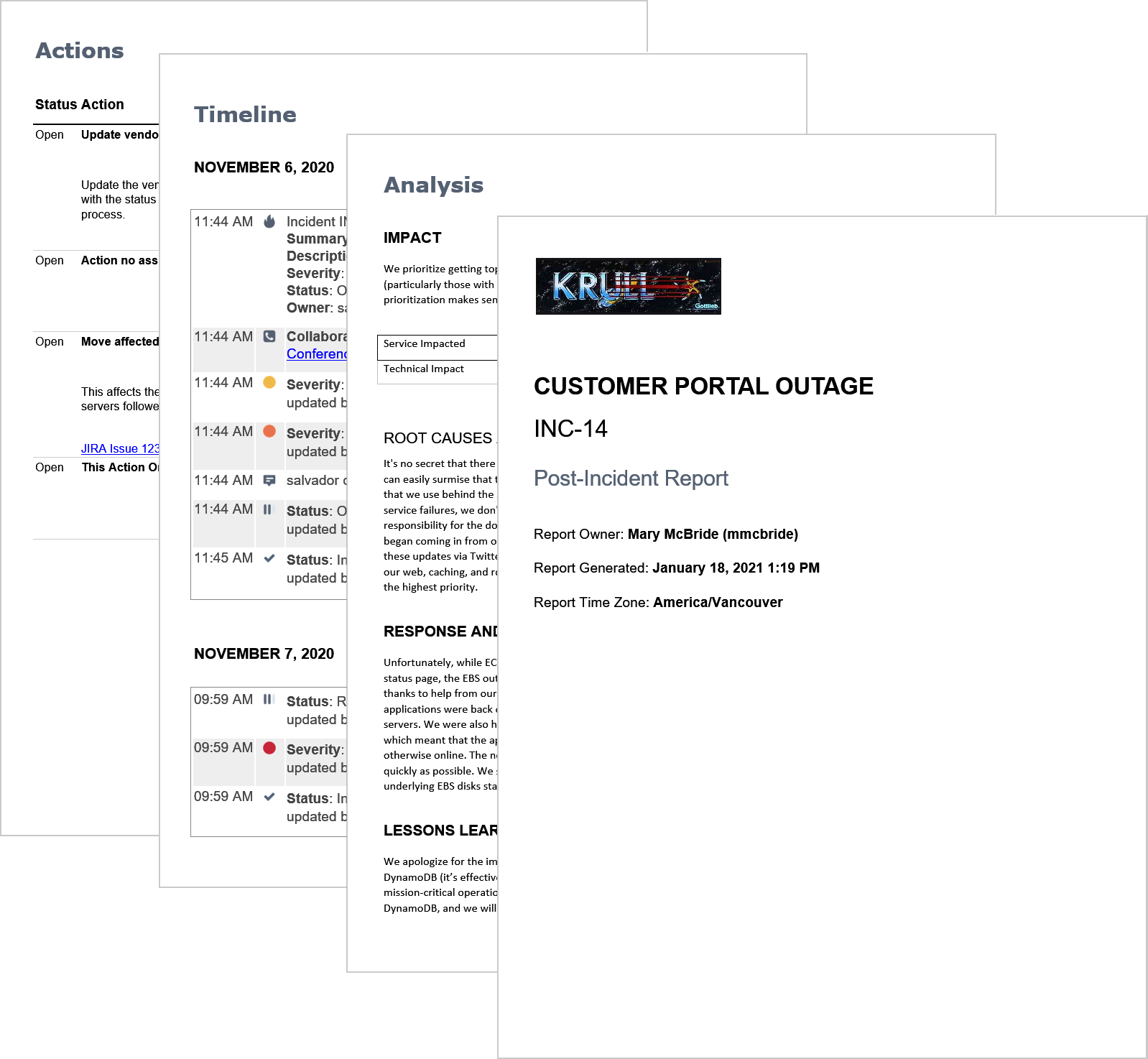
Task: Click the Post-Incident Report subtitle
Action: tap(631, 478)
